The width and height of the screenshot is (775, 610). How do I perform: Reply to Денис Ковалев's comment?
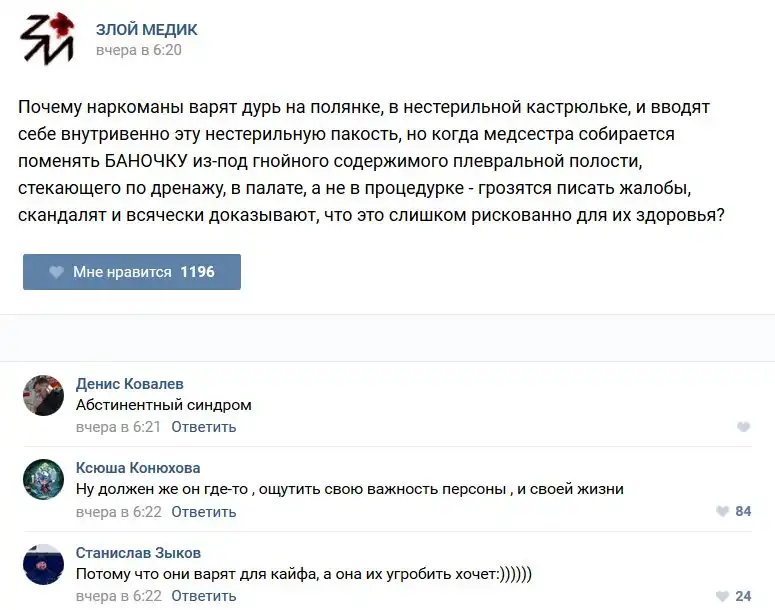(x=204, y=427)
